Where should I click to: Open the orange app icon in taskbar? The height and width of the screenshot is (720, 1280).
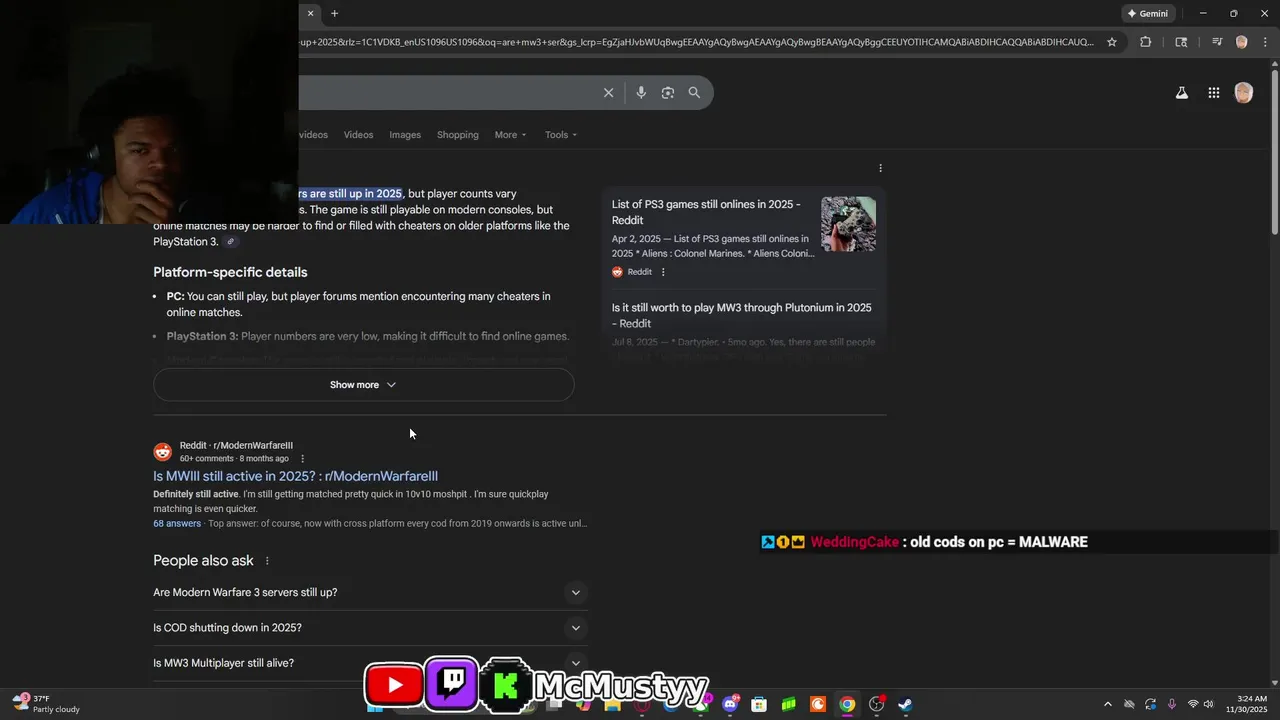tap(817, 704)
